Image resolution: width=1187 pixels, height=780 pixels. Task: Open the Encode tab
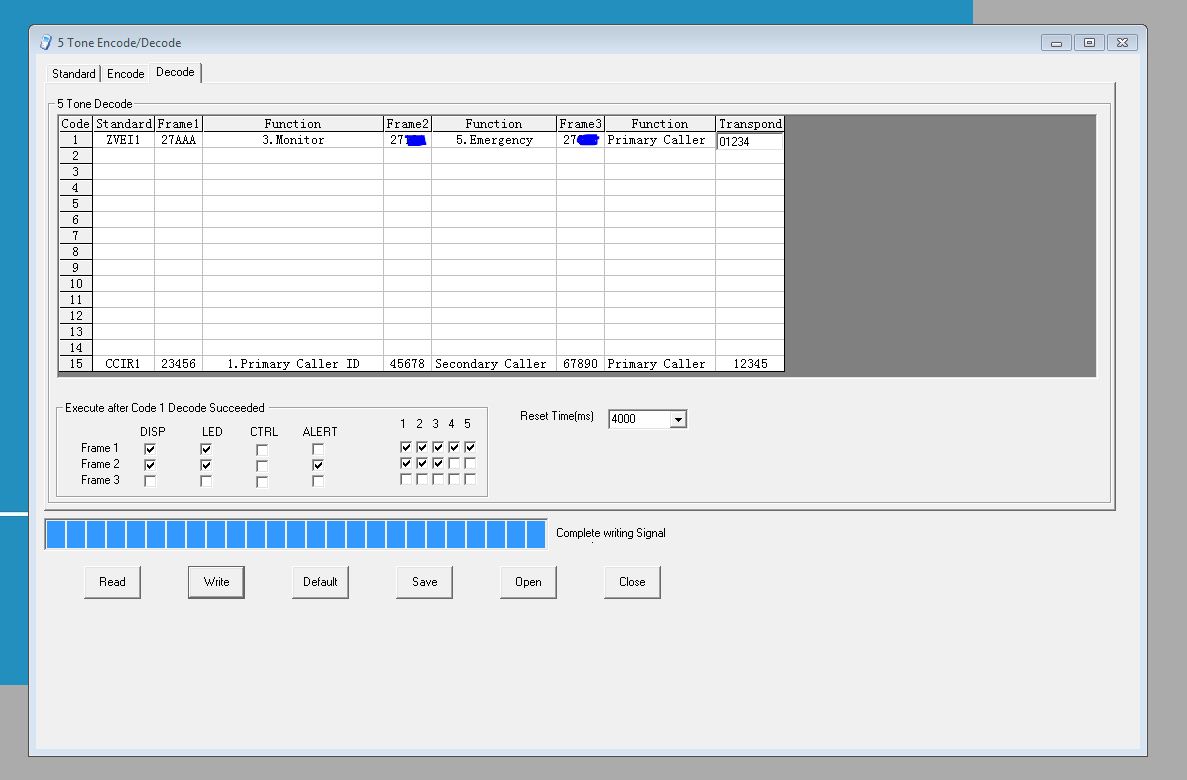tap(126, 74)
